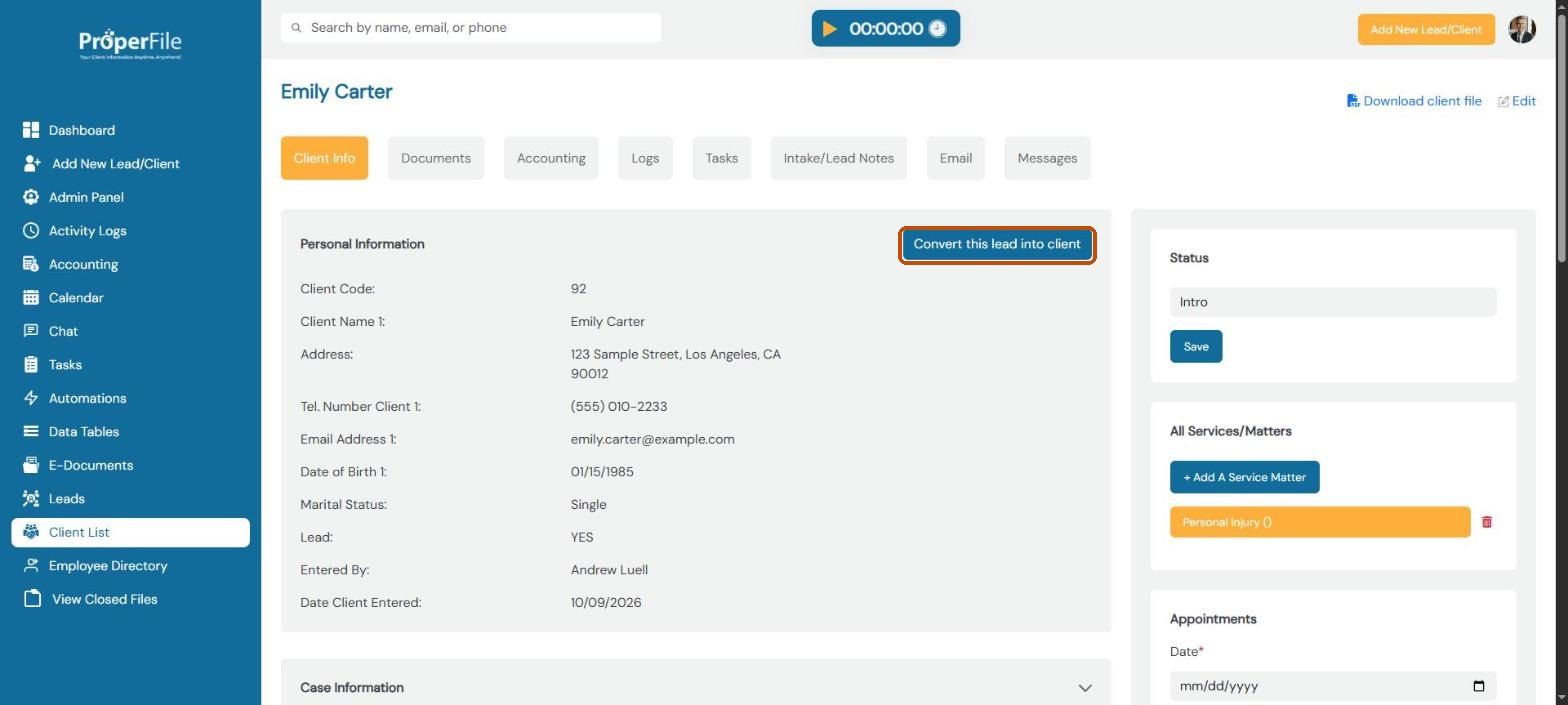Delete the Personal Injury service matter
This screenshot has height=705, width=1568.
[x=1487, y=522]
